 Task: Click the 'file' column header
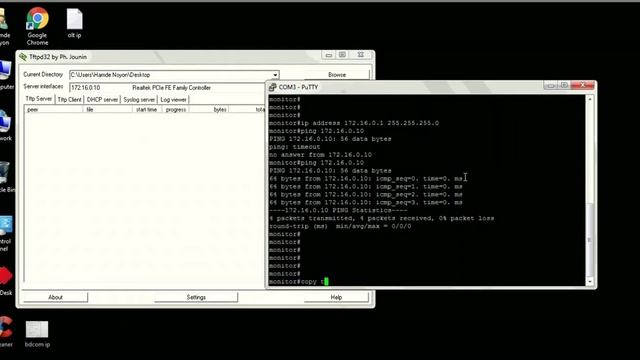coord(107,109)
